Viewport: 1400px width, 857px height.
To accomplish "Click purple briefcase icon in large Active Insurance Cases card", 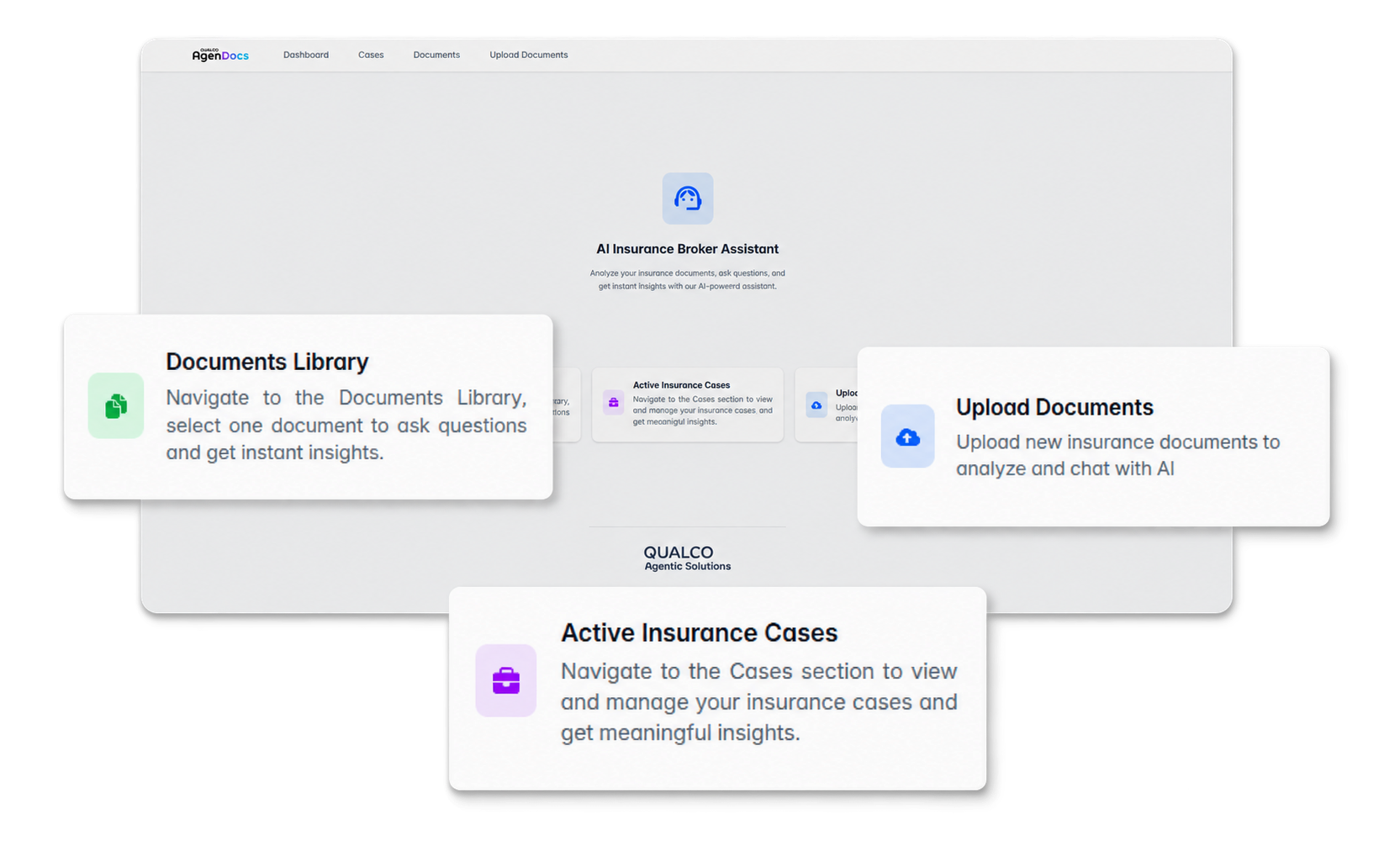I will (x=505, y=680).
